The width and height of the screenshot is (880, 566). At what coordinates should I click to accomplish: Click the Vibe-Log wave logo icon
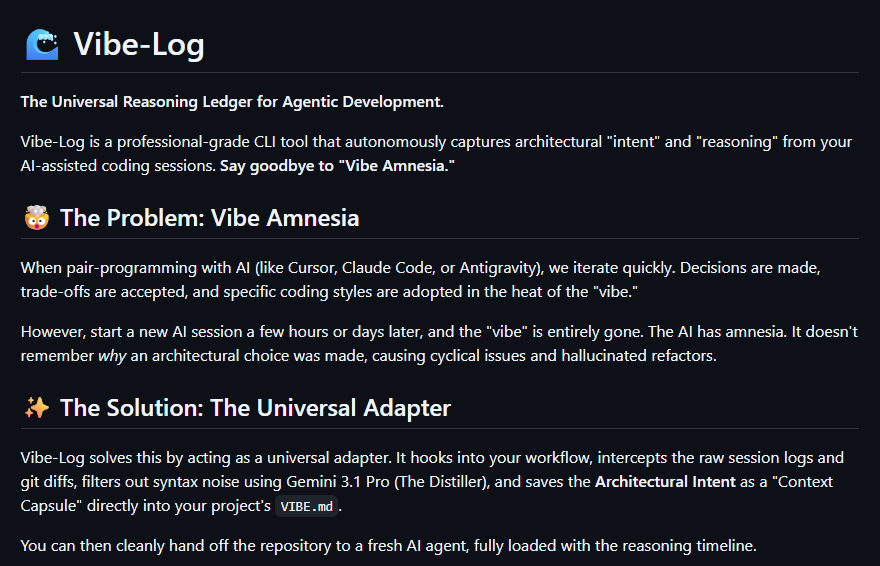42,45
